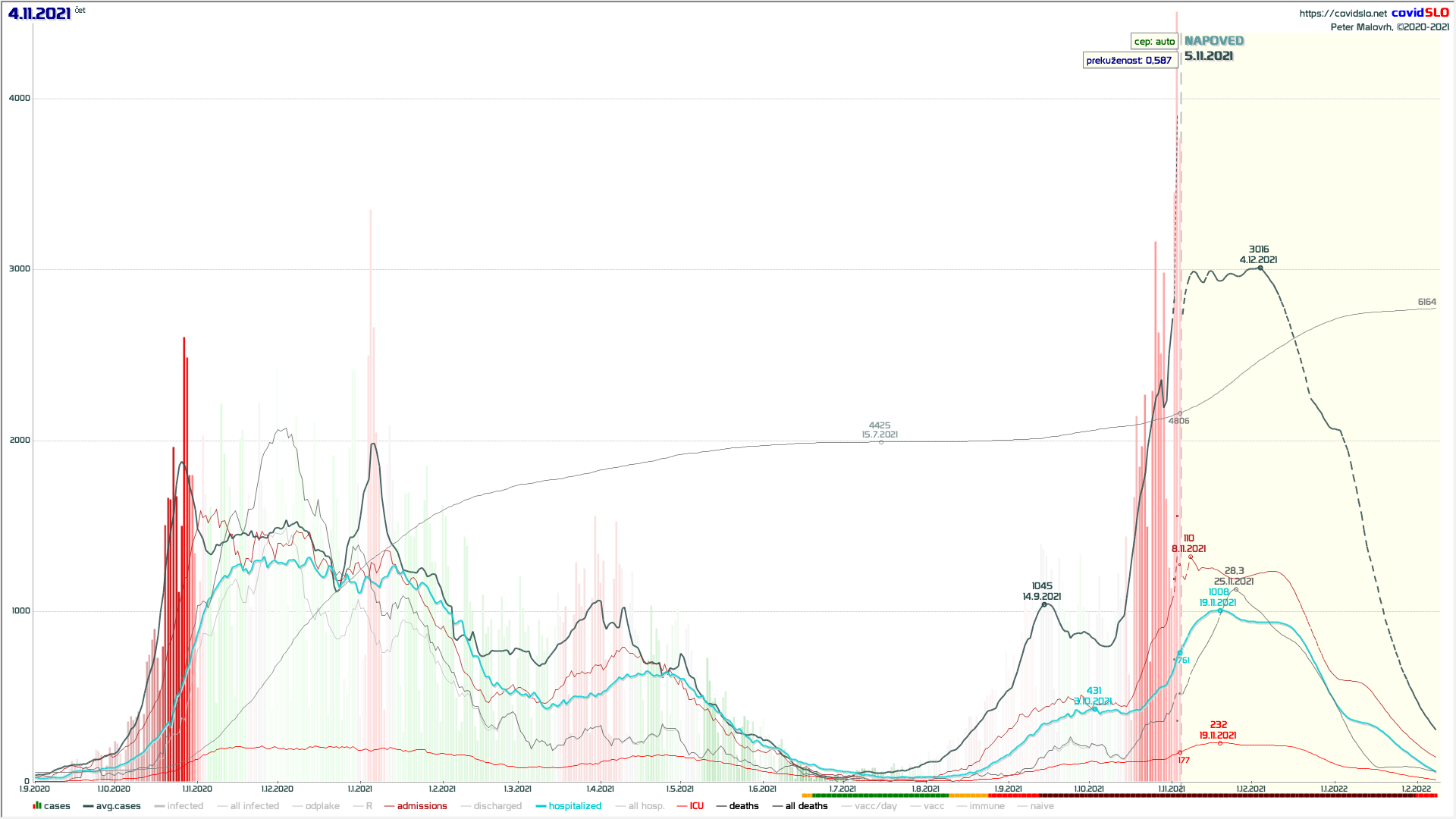Image resolution: width=1456 pixels, height=819 pixels.
Task: Hide the admissions series
Action: click(x=422, y=806)
